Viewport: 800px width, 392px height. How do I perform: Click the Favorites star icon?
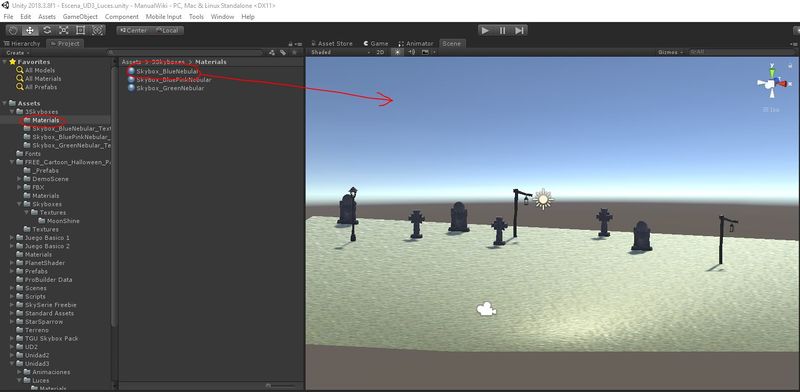click(13, 62)
